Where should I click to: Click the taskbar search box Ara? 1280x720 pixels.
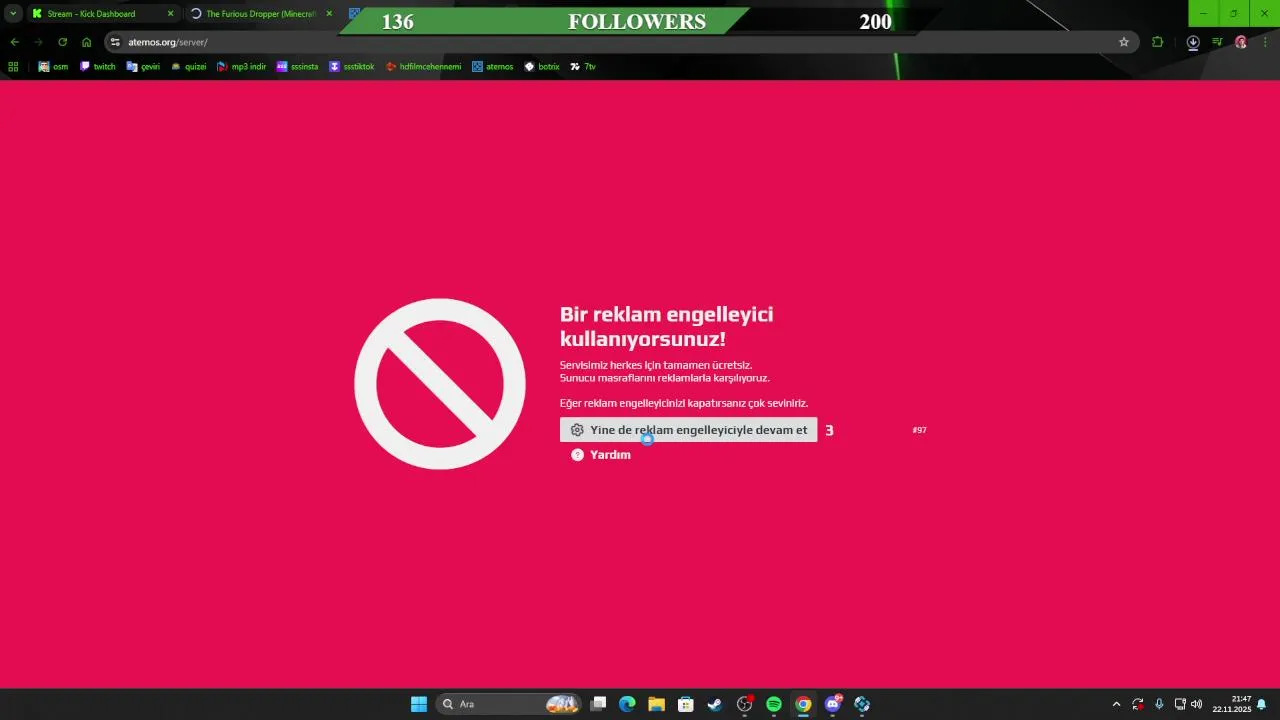coord(510,704)
